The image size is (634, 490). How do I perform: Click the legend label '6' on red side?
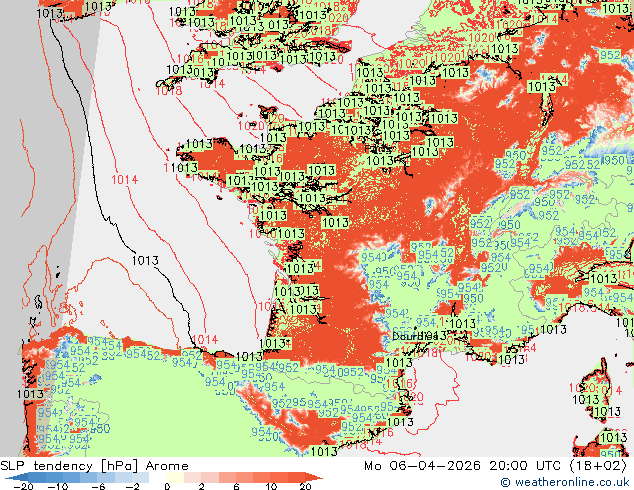237,486
